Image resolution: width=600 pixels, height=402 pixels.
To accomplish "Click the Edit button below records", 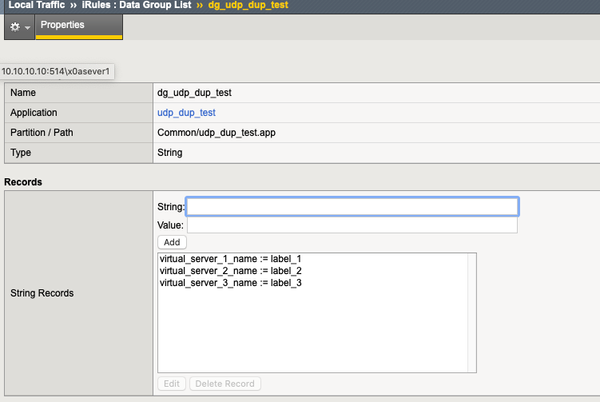I will click(x=171, y=384).
